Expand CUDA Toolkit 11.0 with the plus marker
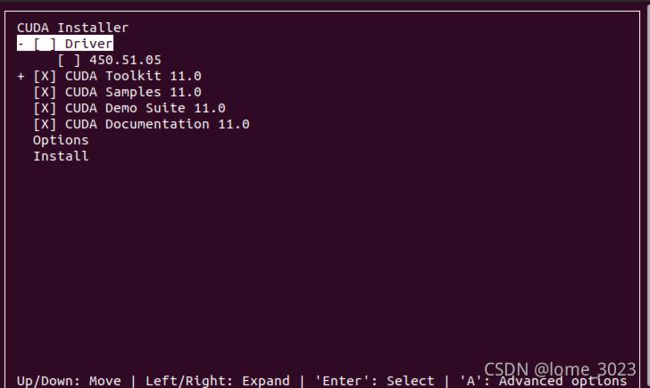650x388 pixels. point(21,76)
